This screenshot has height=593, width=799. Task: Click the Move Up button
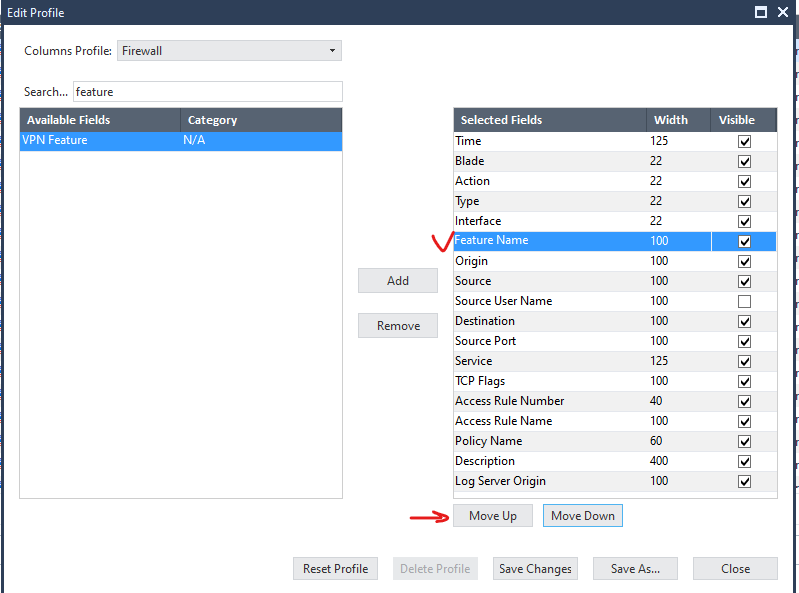(x=493, y=516)
